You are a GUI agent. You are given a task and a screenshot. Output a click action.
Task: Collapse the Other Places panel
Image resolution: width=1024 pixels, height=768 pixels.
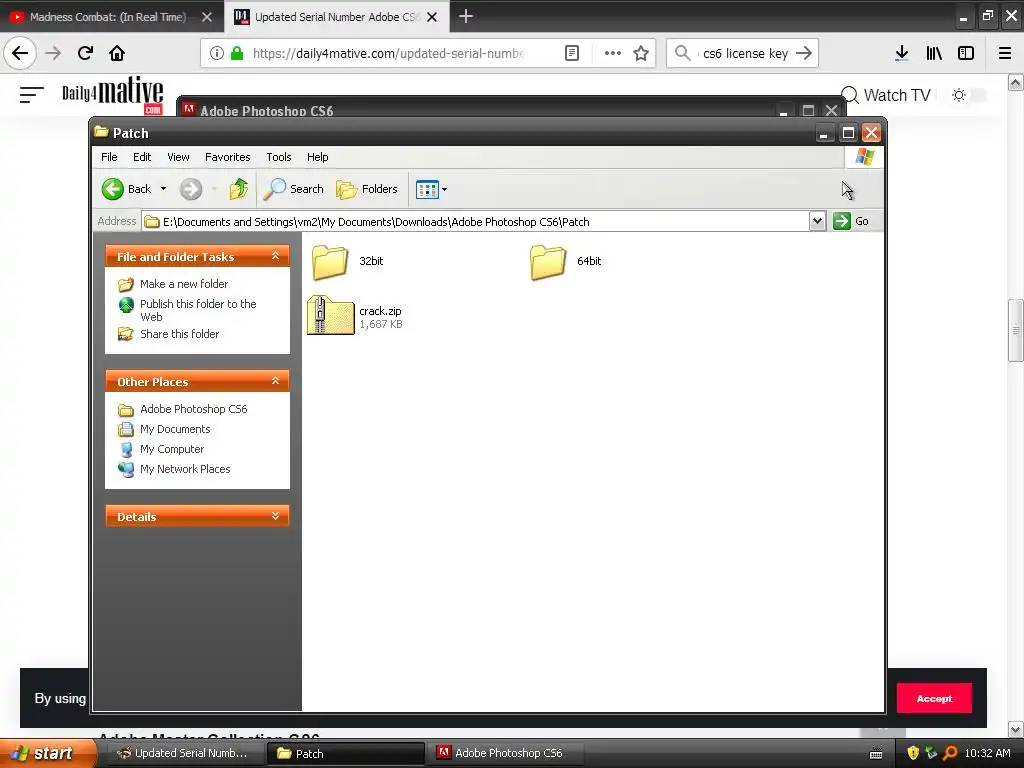click(x=276, y=381)
